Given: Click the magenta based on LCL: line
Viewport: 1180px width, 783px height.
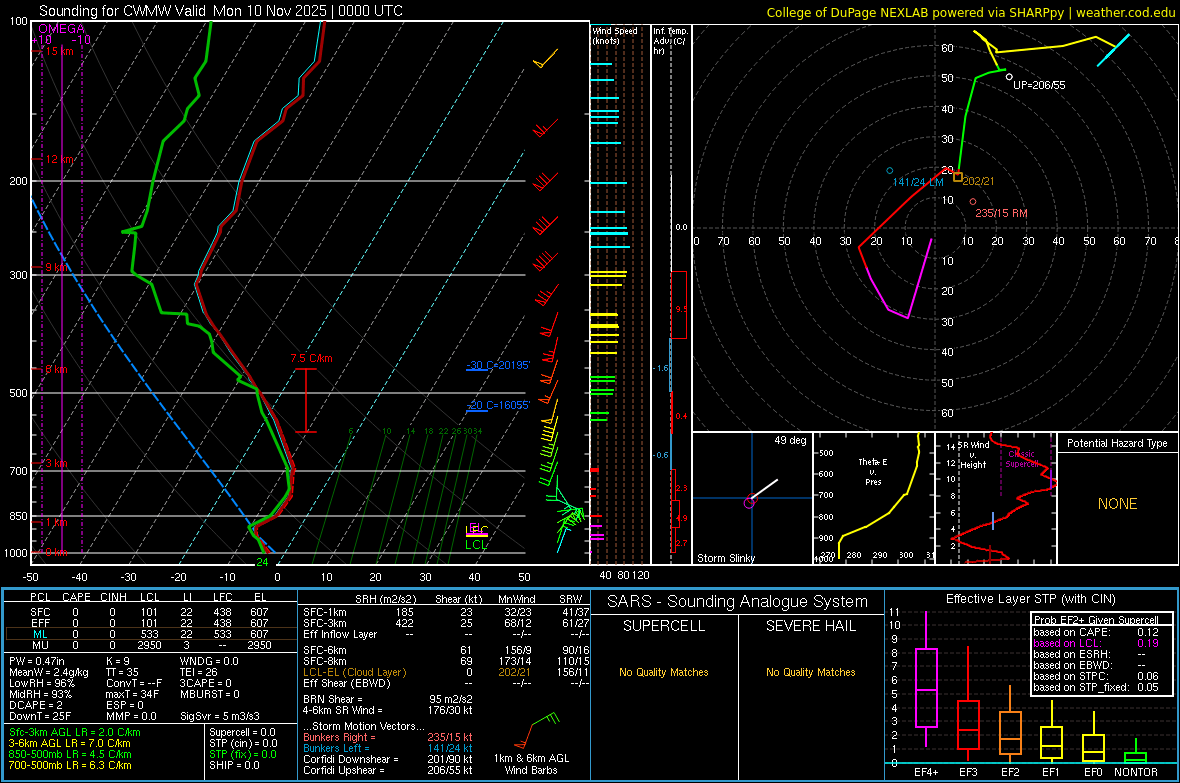Looking at the screenshot, I should (x=1096, y=643).
